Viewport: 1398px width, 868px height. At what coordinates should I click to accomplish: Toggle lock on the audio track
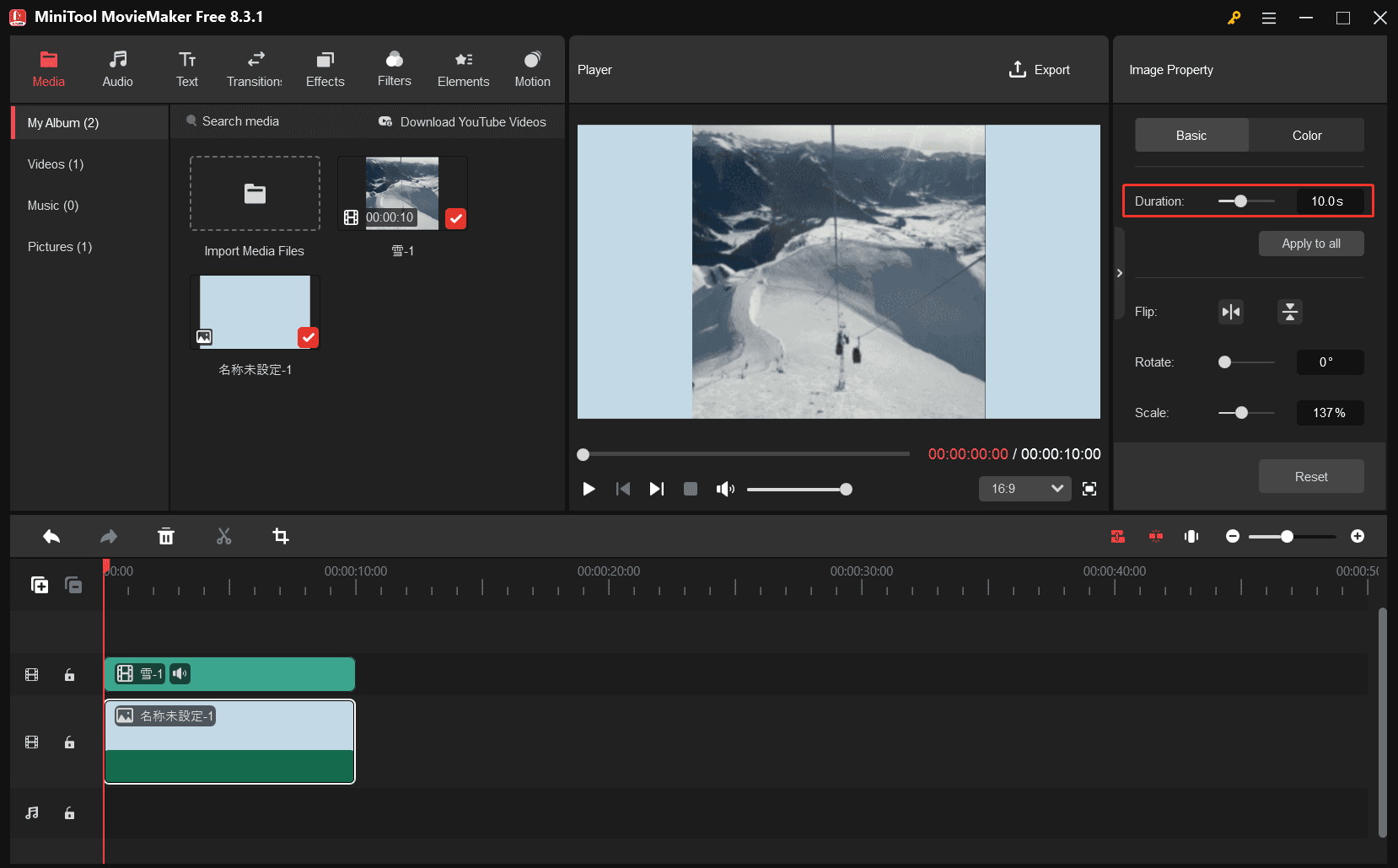[x=70, y=813]
